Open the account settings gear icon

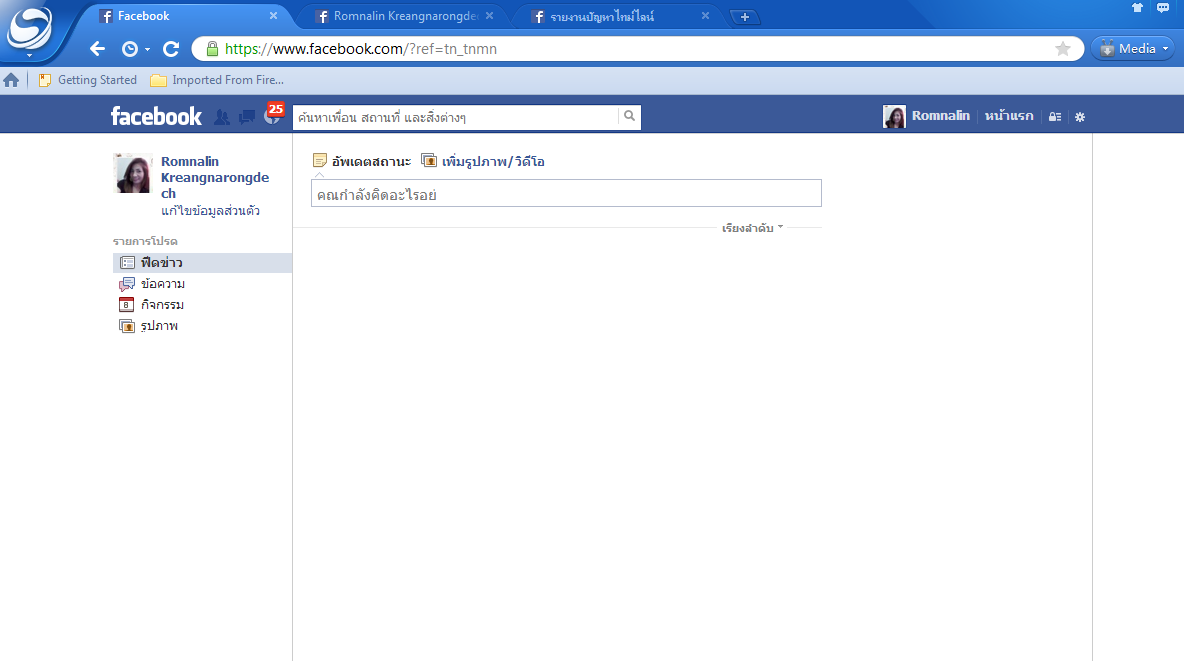click(1080, 116)
